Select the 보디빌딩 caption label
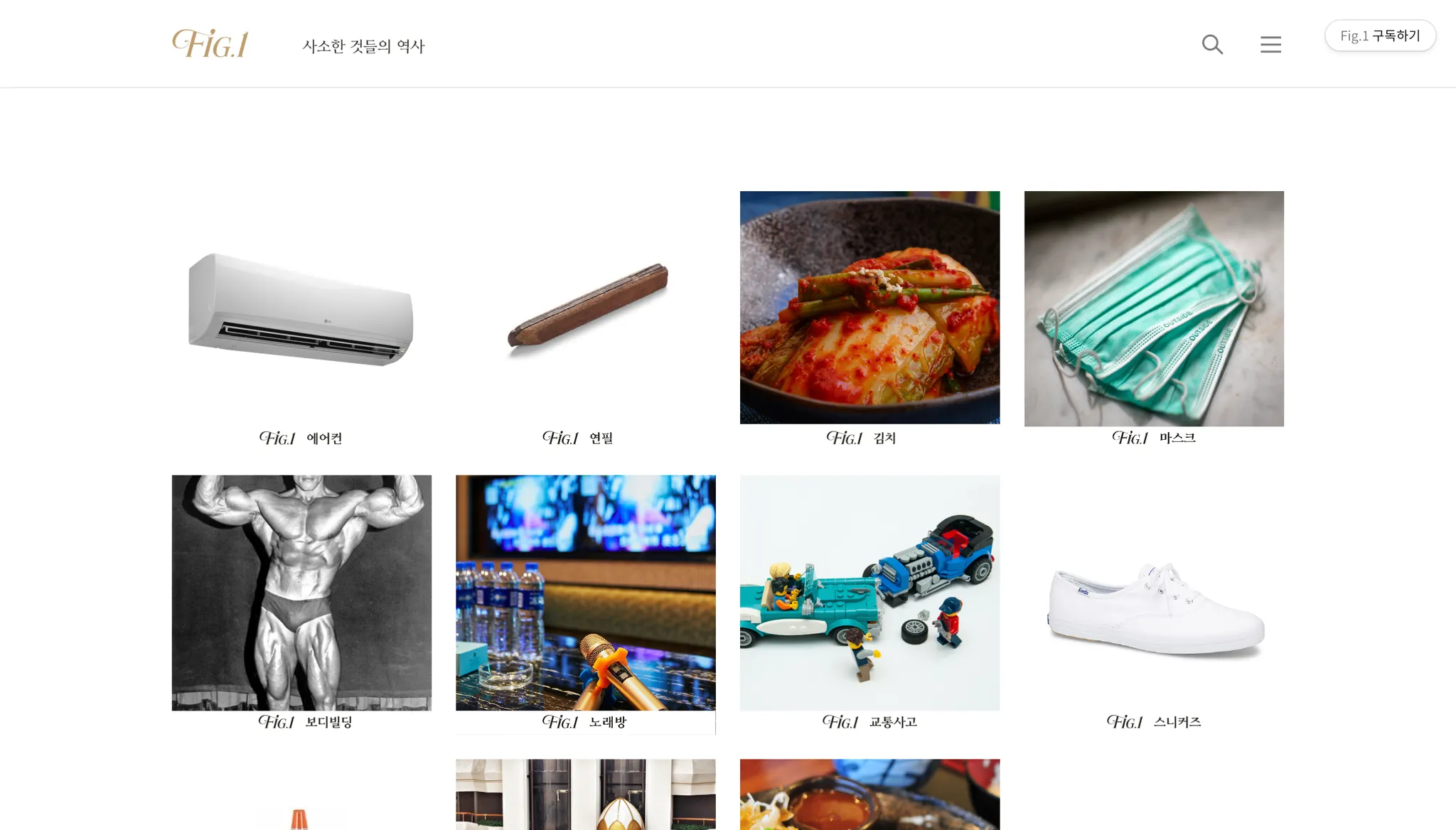 pyautogui.click(x=329, y=722)
